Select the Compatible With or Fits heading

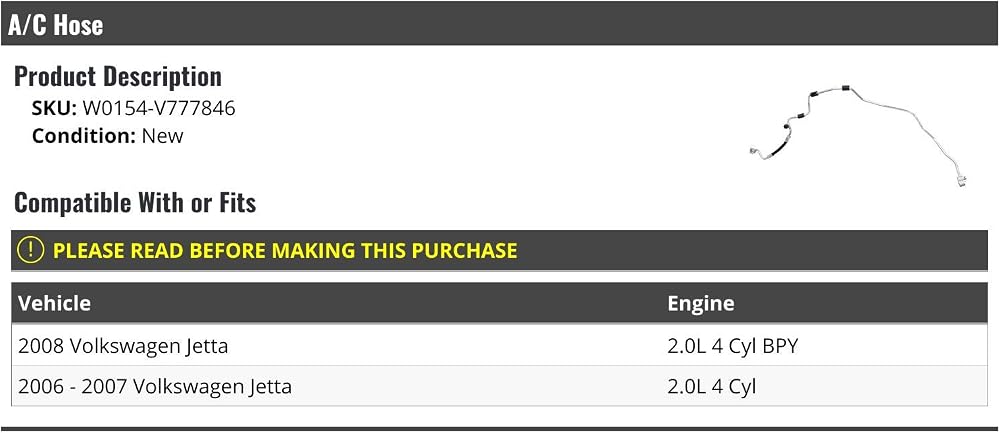pos(135,203)
